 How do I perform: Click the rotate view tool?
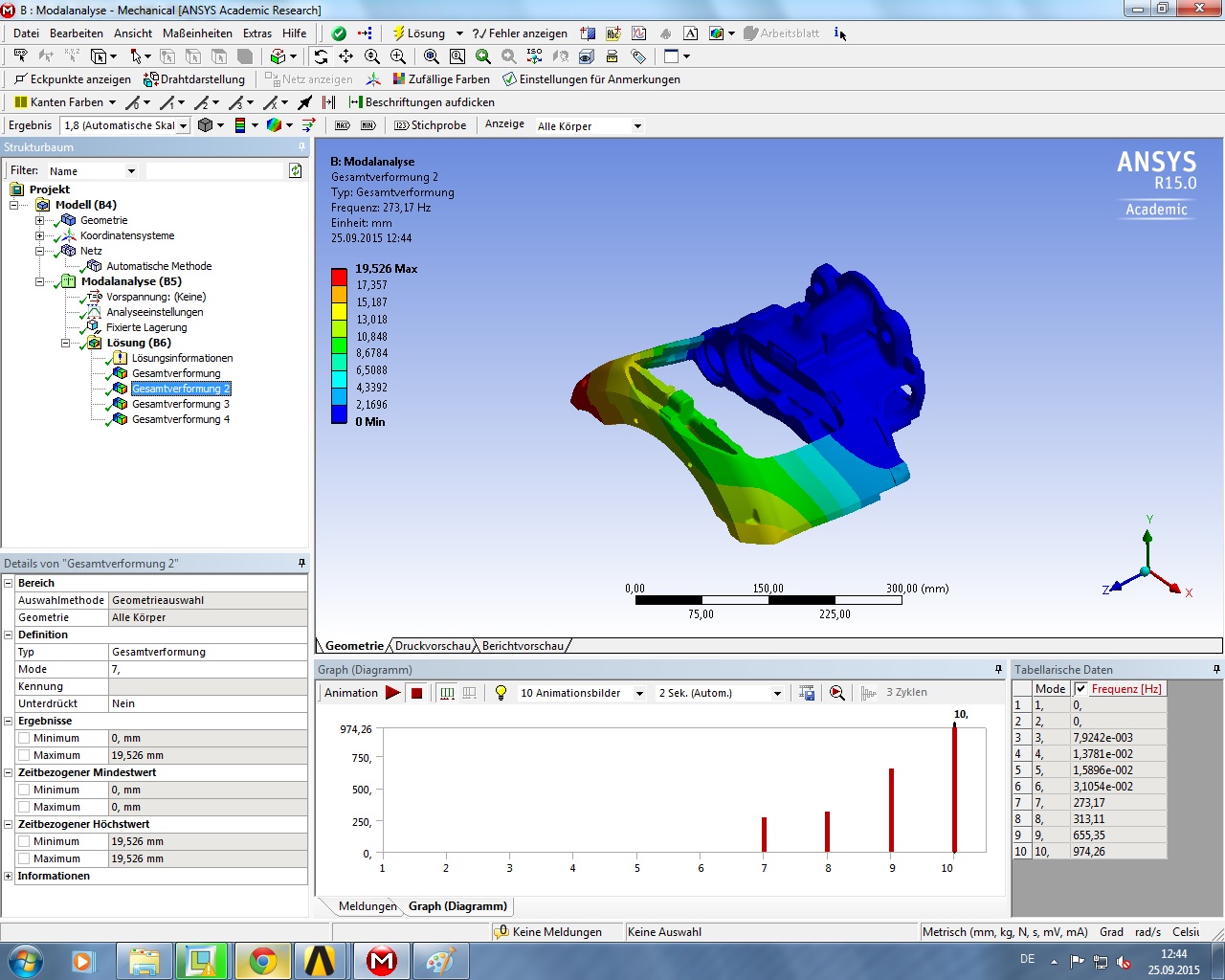(x=321, y=56)
